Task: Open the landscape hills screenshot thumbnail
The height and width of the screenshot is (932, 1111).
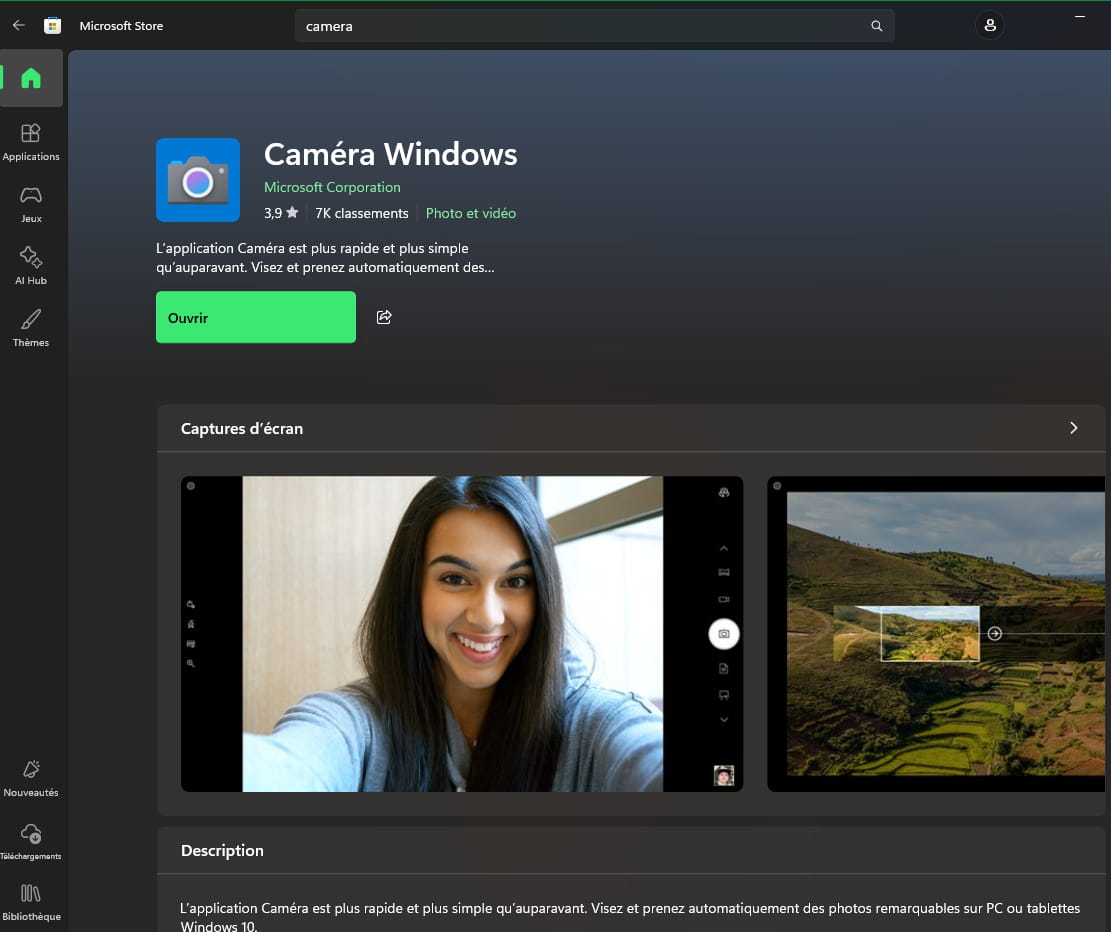Action: (x=940, y=633)
